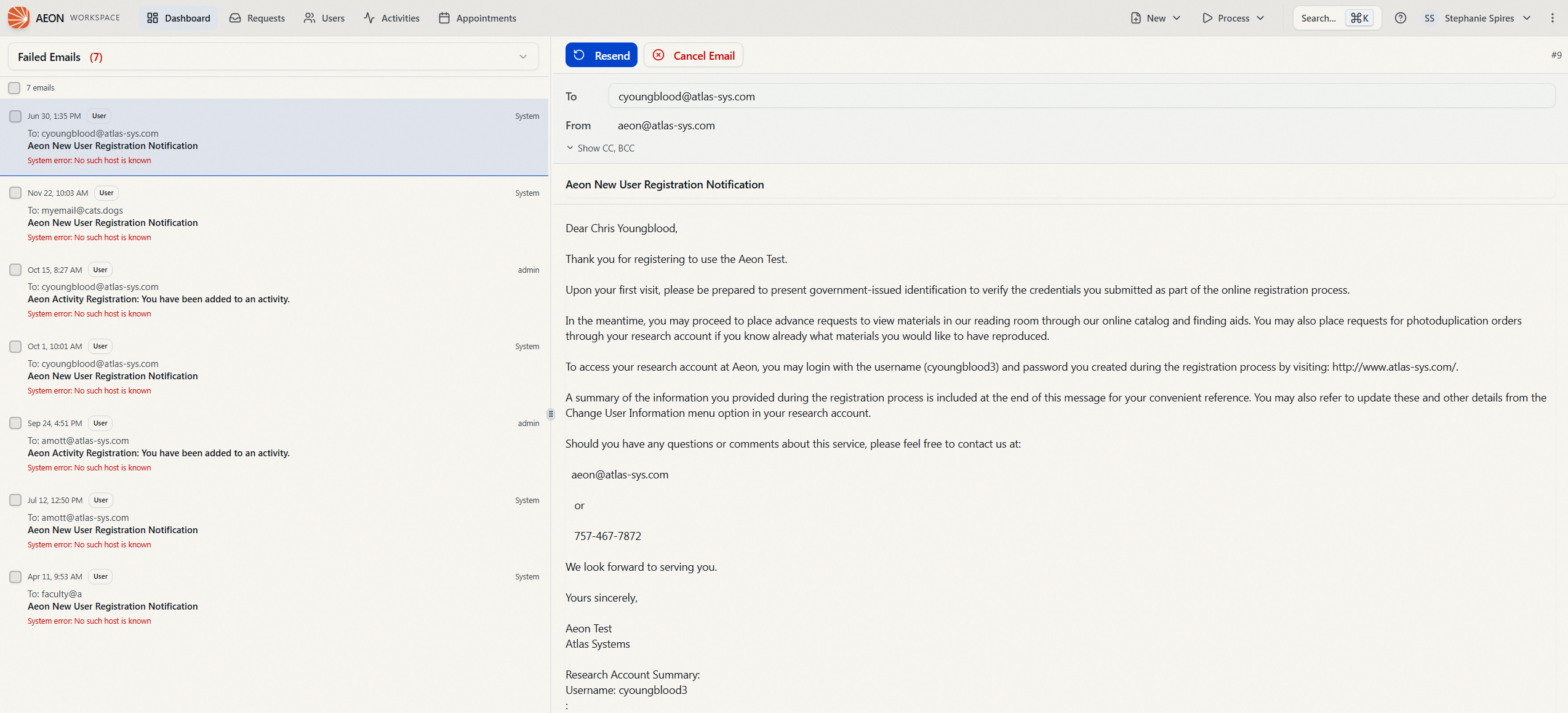Click the phone number 757-467-7872

point(607,536)
